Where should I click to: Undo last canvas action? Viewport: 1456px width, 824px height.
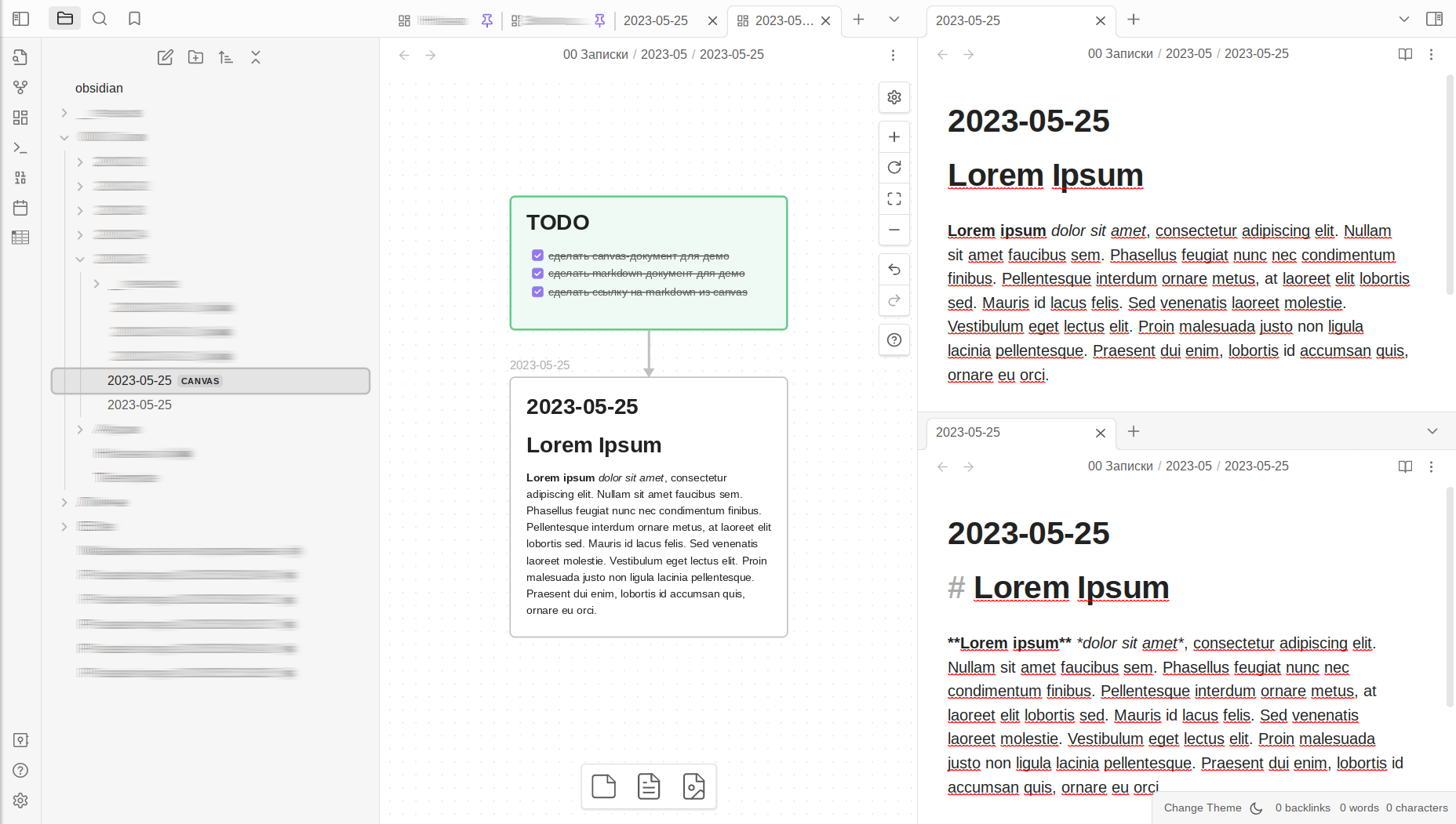click(x=894, y=270)
